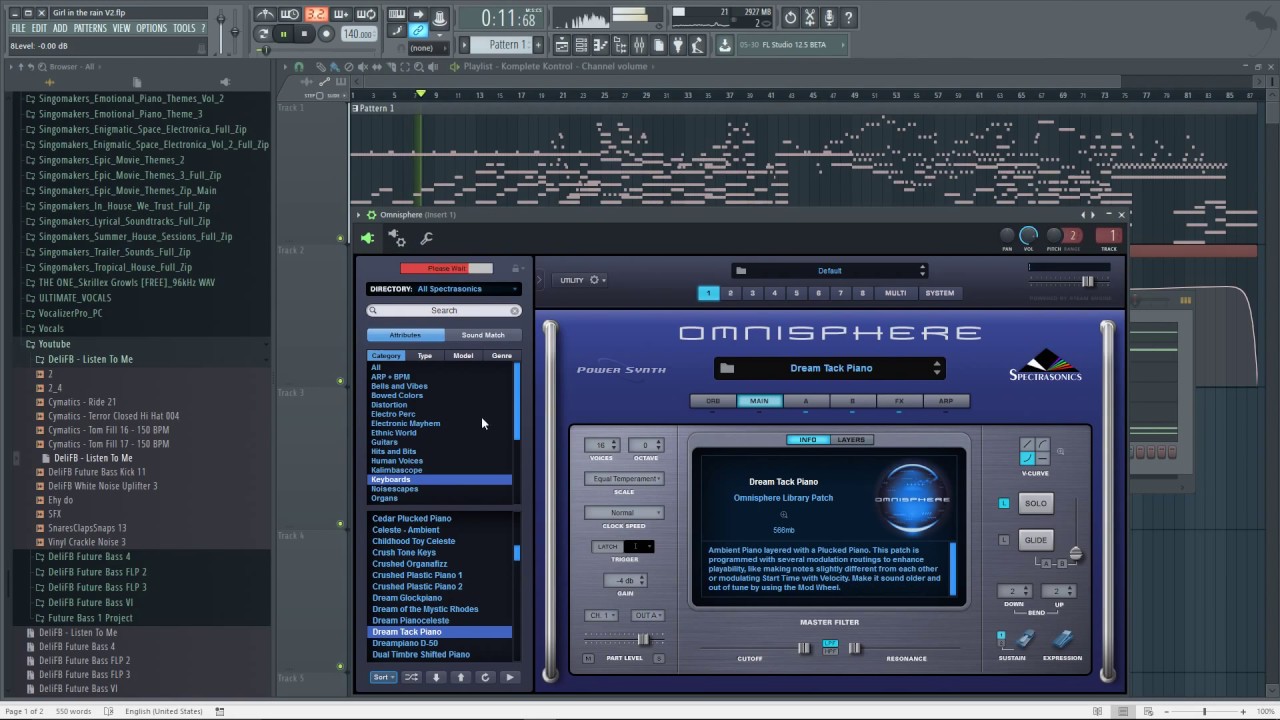Open the help question mark icon

click(849, 17)
